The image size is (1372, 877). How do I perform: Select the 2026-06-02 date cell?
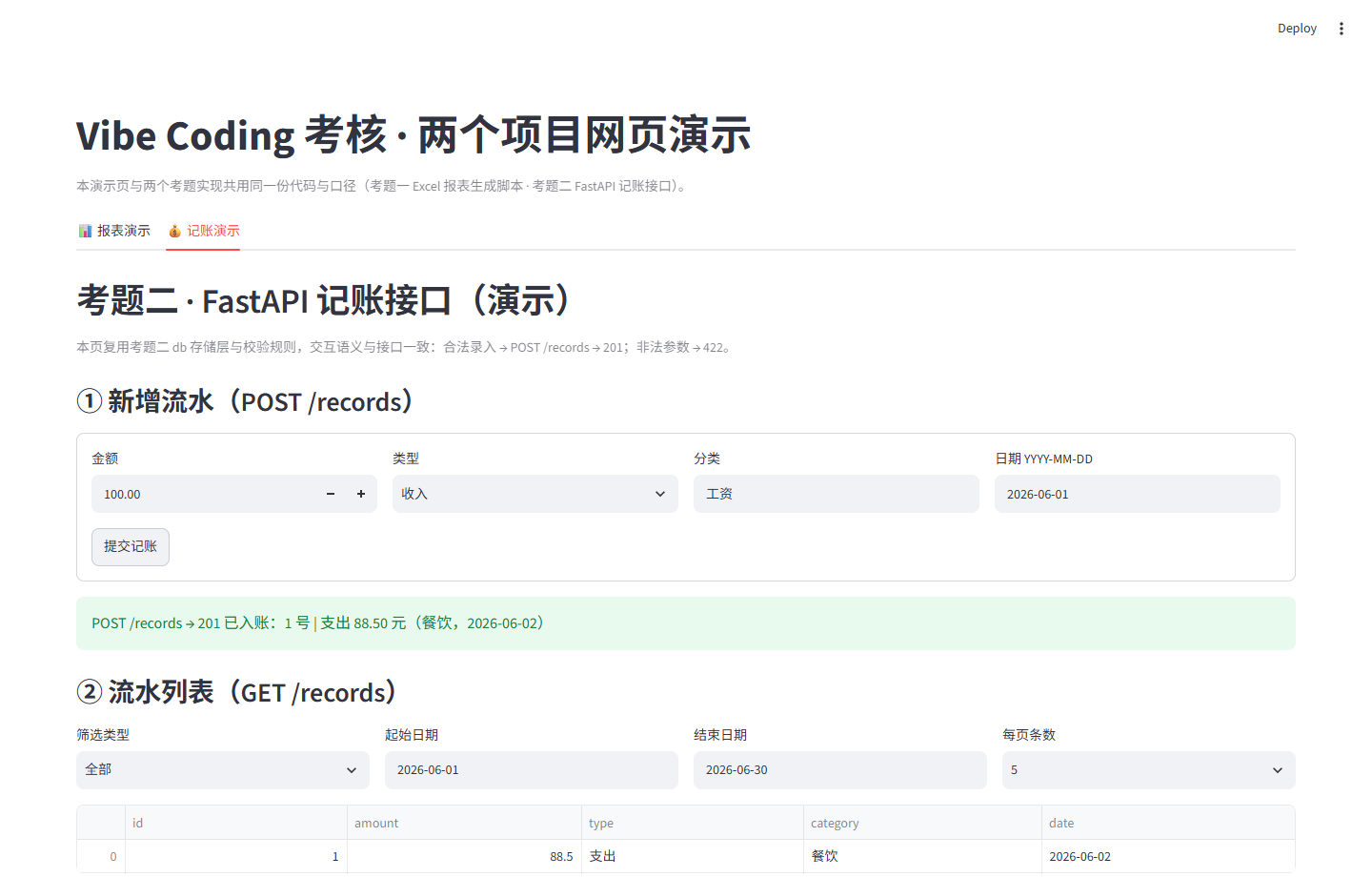click(1168, 856)
